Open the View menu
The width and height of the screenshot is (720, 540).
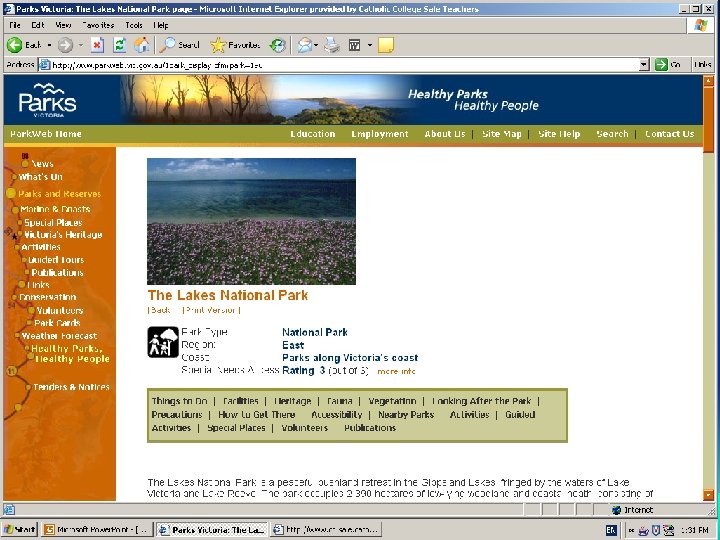pyautogui.click(x=63, y=25)
